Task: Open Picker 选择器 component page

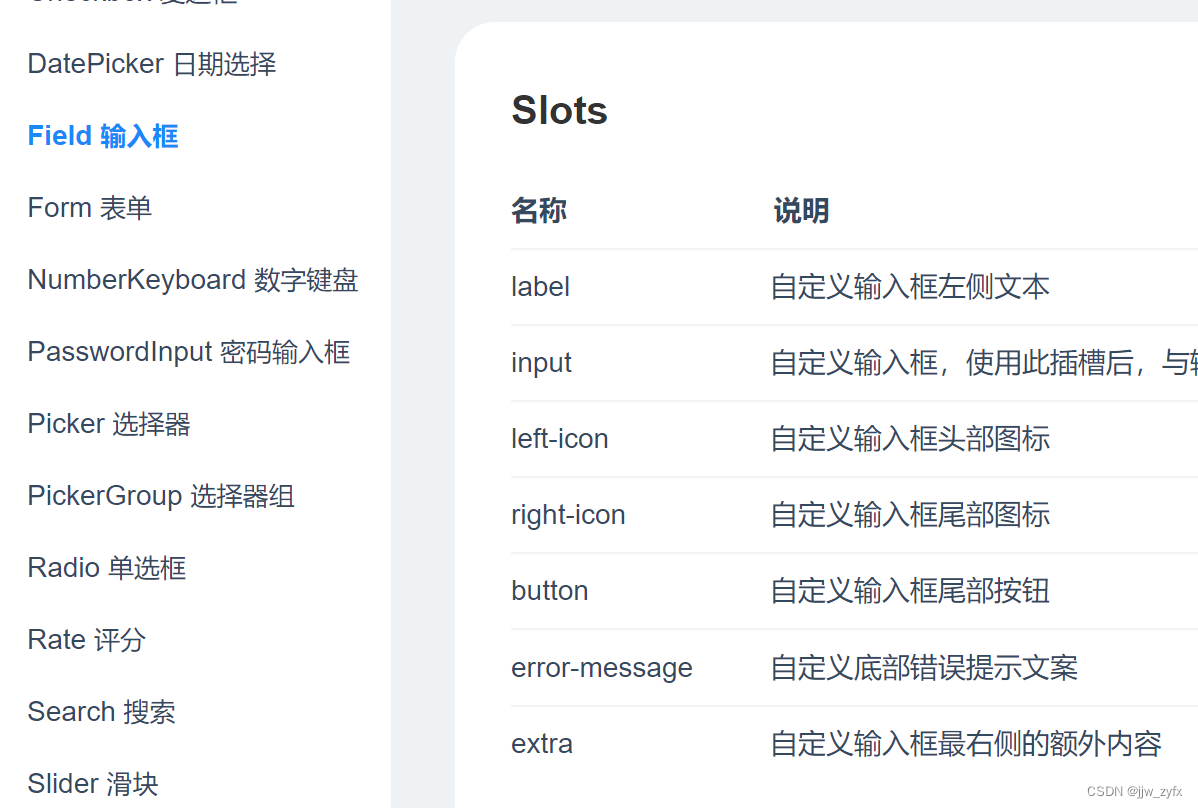Action: (108, 423)
